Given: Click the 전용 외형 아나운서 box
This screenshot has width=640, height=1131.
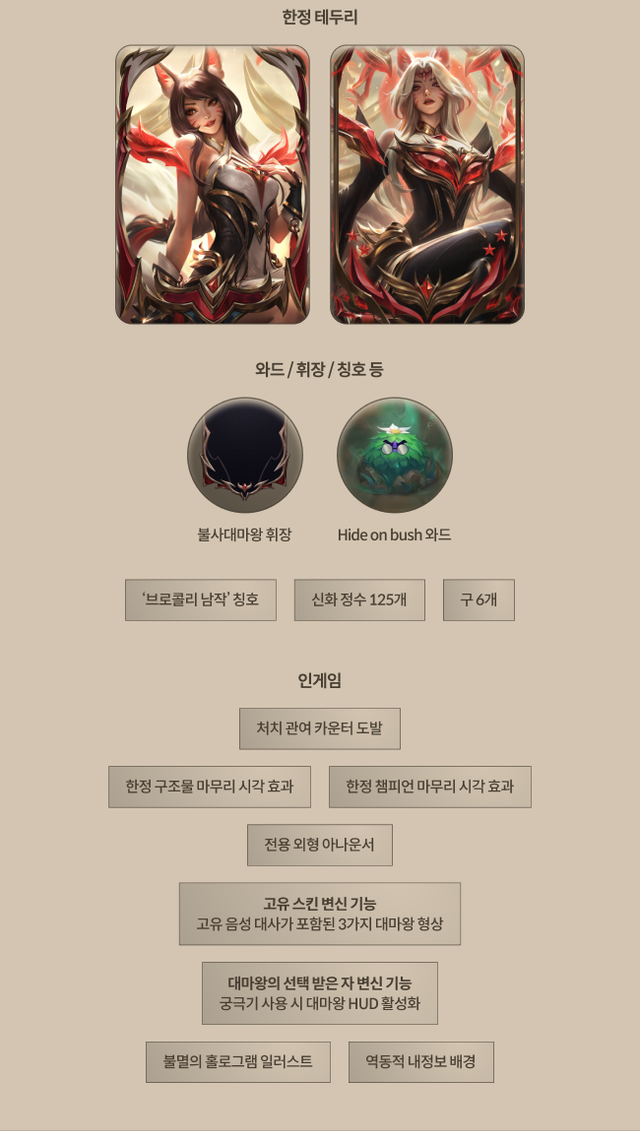Looking at the screenshot, I should point(320,845).
